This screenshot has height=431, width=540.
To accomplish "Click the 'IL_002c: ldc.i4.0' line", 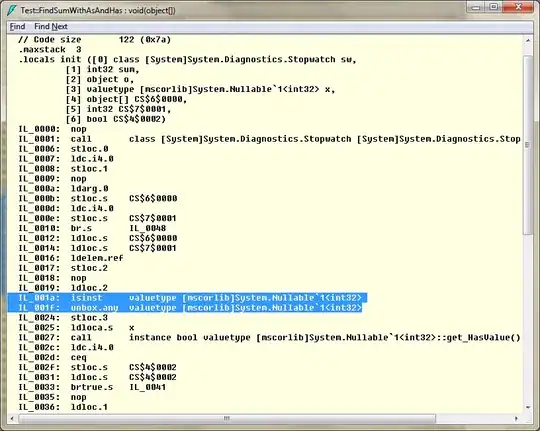I will tap(66, 348).
